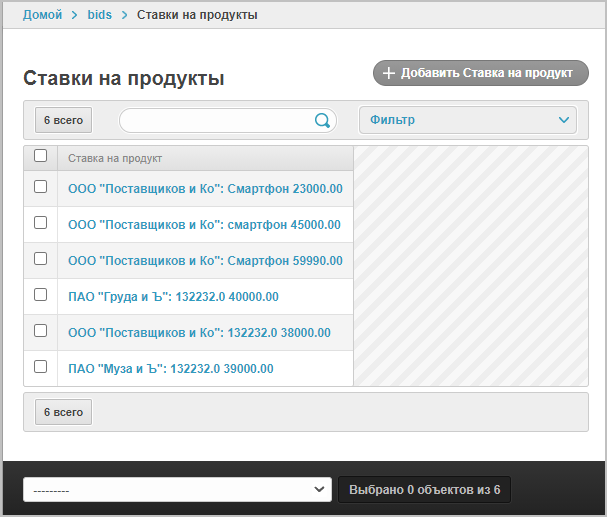Tick the checkbox for Смартфон 59990.00 bid

41,259
